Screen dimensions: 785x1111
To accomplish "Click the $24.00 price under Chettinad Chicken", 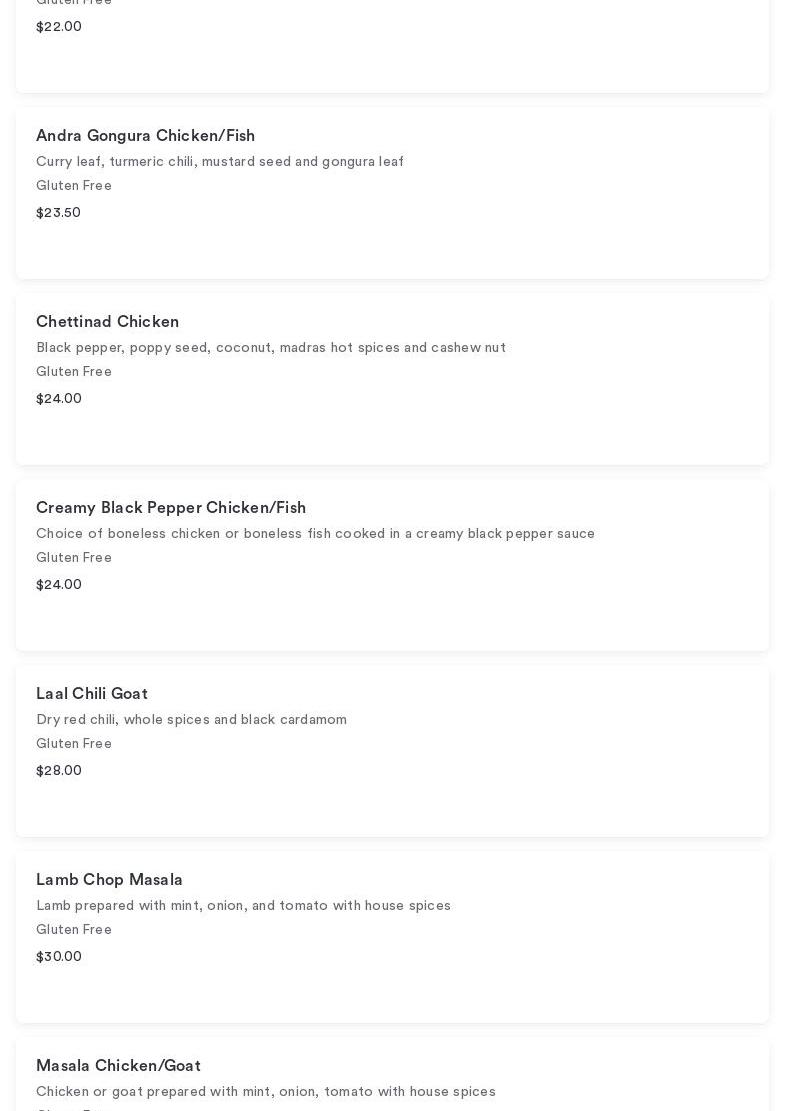I will point(59,399).
